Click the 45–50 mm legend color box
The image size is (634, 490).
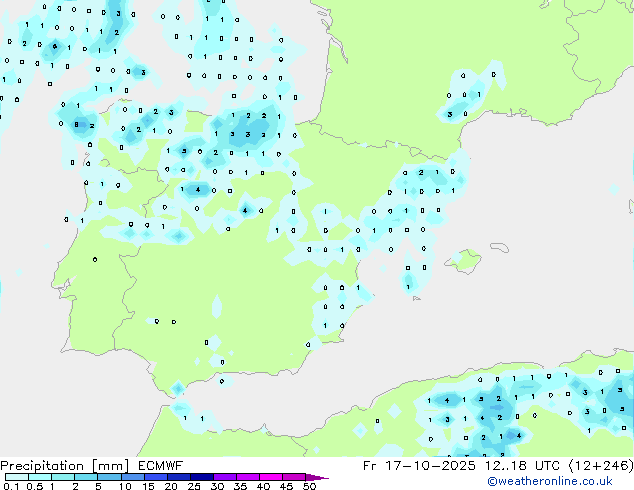click(294, 477)
